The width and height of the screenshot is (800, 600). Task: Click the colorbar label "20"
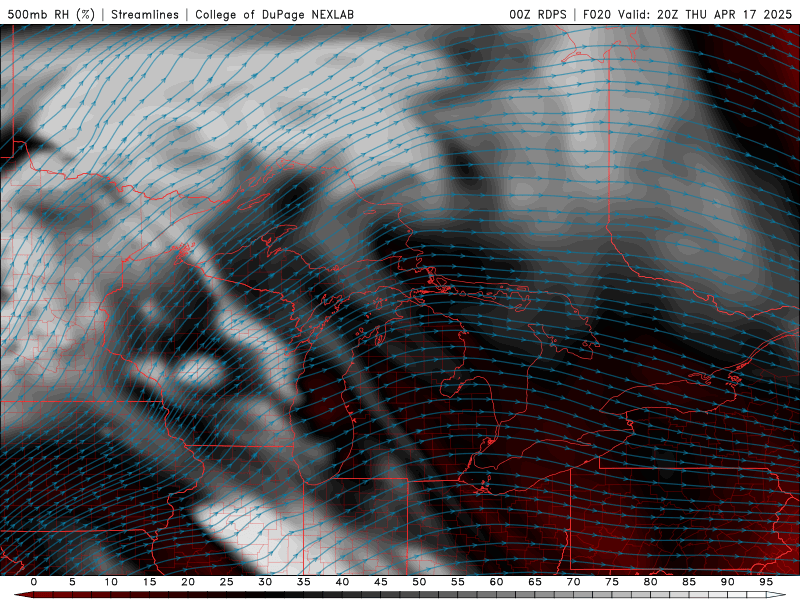tap(188, 582)
